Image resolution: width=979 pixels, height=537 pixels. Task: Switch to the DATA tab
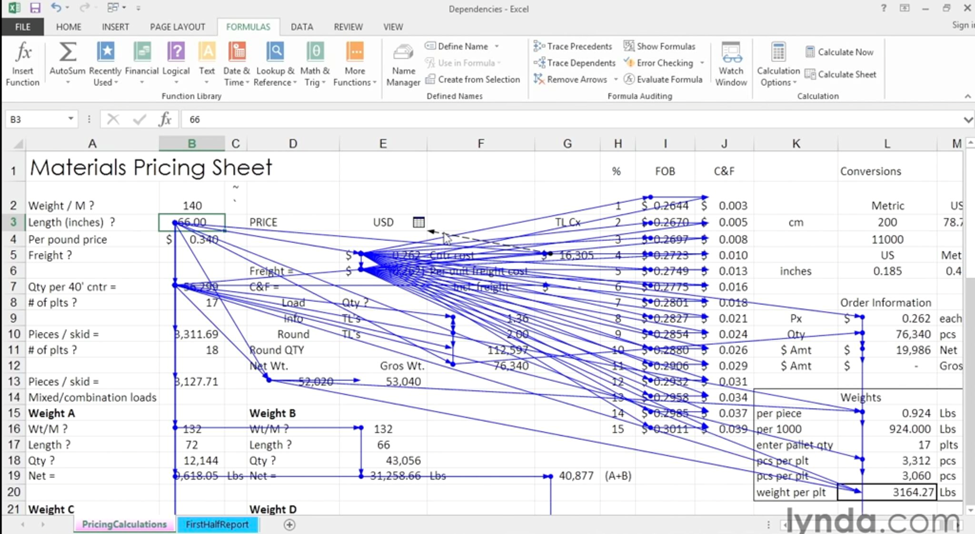pyautogui.click(x=302, y=27)
